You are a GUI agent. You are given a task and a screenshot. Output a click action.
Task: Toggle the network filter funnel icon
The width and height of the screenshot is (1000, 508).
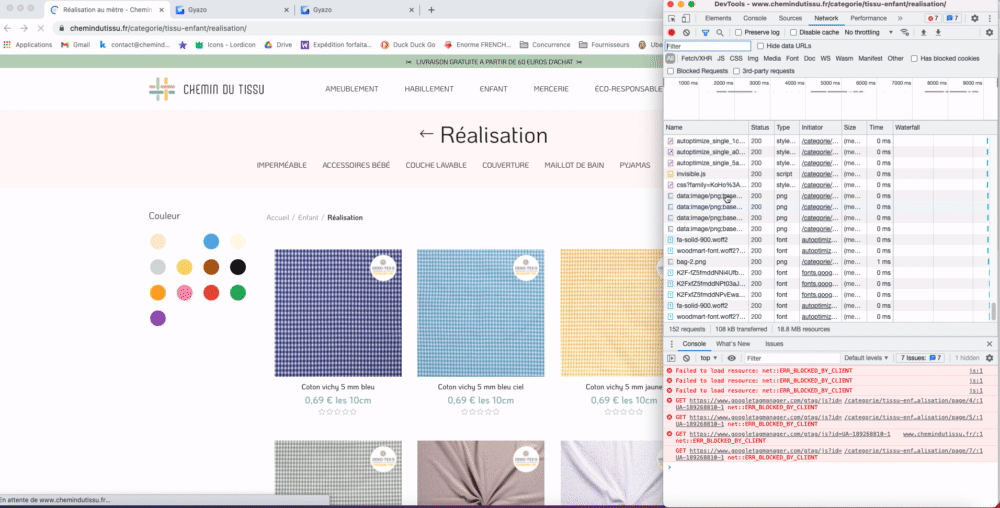point(705,33)
